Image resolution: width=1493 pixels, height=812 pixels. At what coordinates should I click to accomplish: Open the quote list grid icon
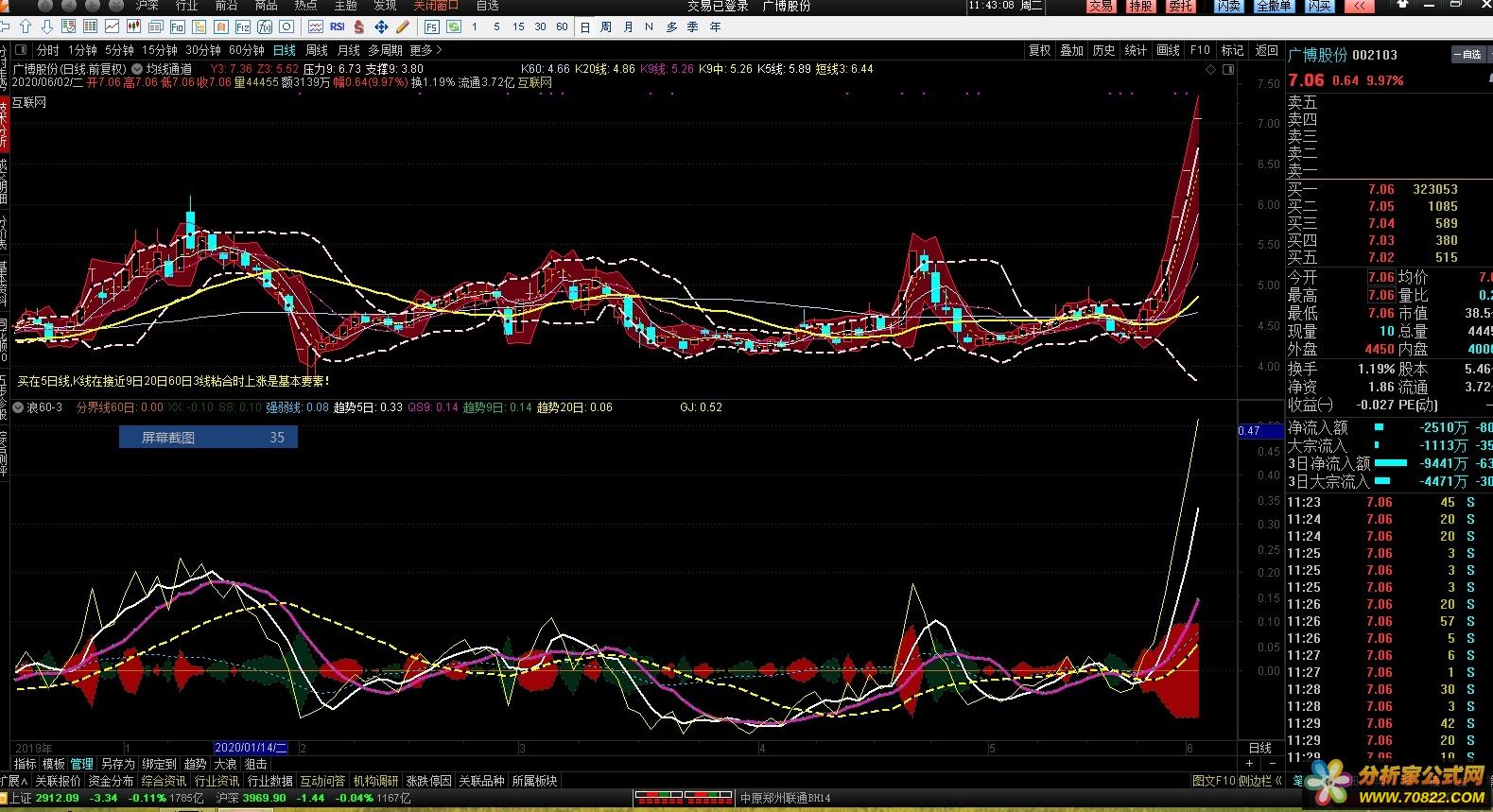91,26
